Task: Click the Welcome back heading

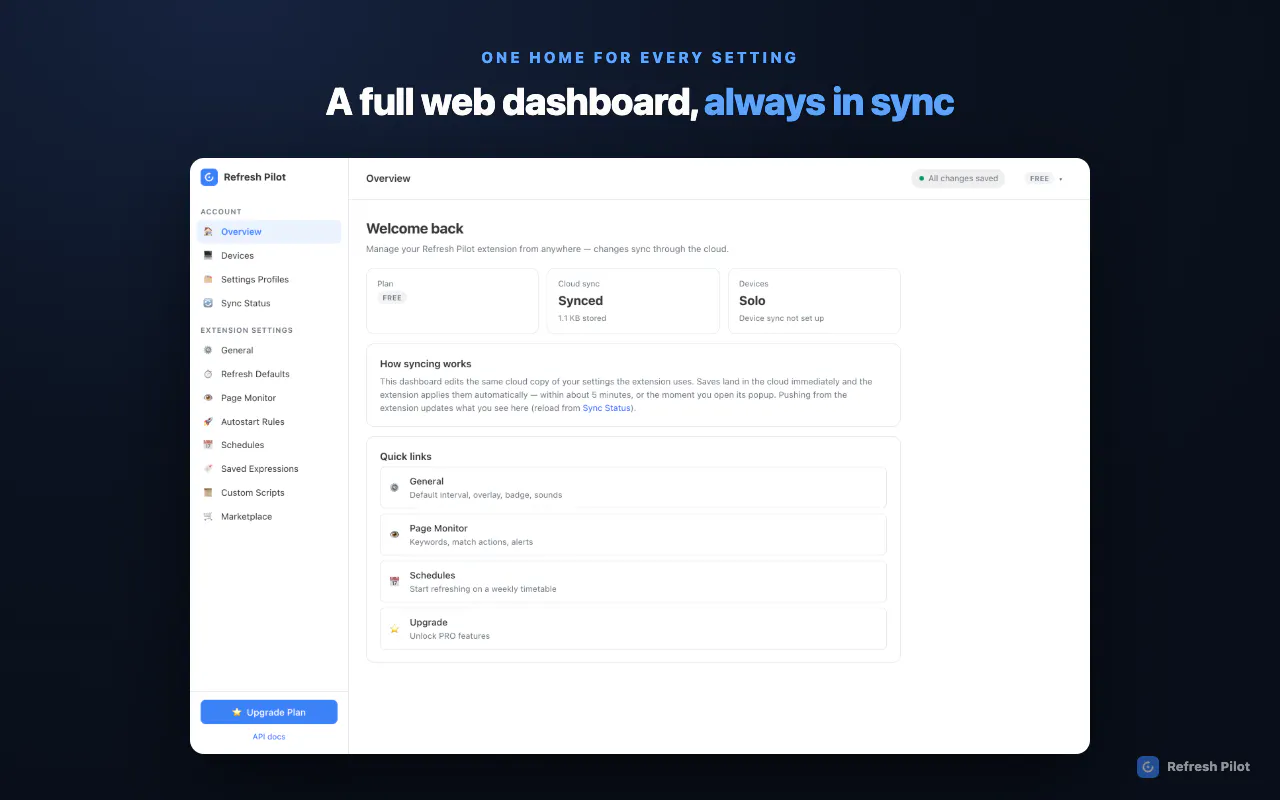Action: point(415,229)
